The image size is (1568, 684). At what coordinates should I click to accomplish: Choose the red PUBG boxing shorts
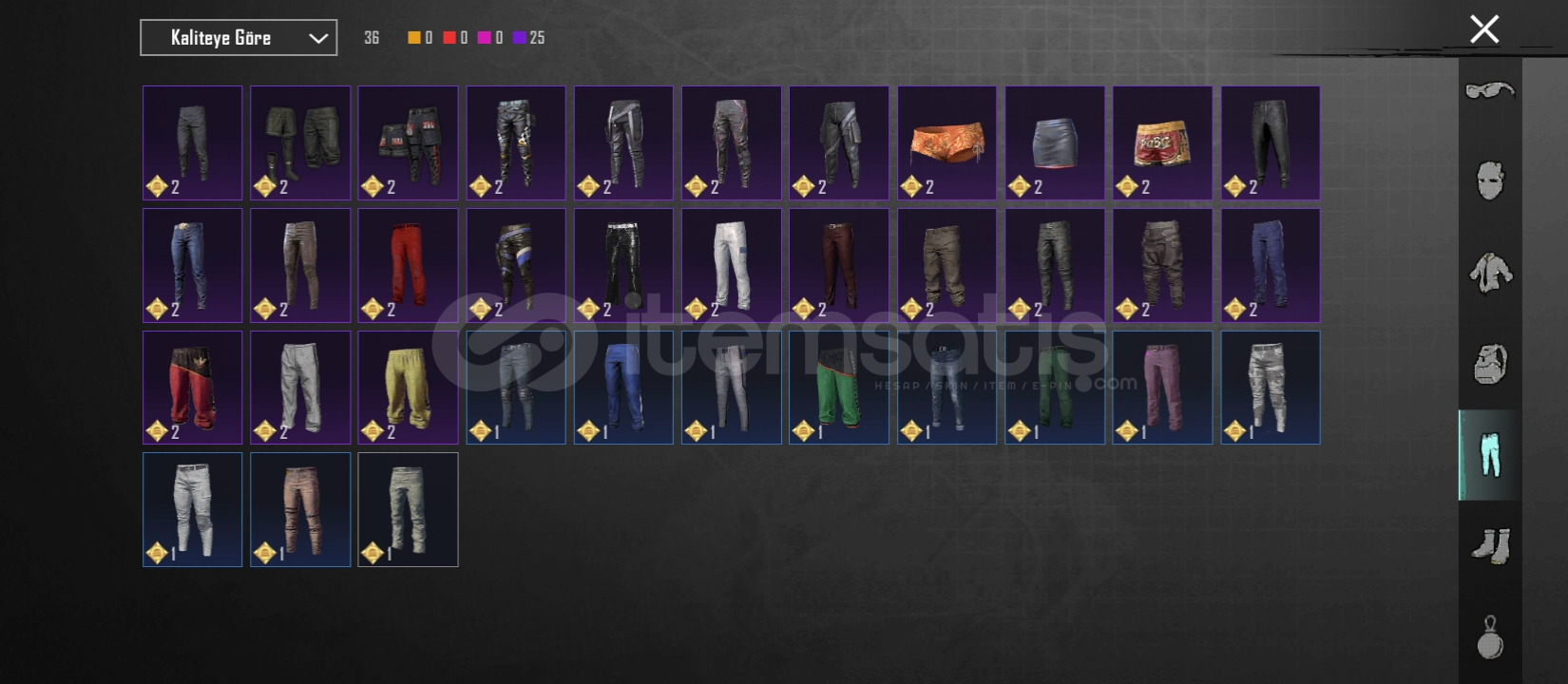[1162, 142]
